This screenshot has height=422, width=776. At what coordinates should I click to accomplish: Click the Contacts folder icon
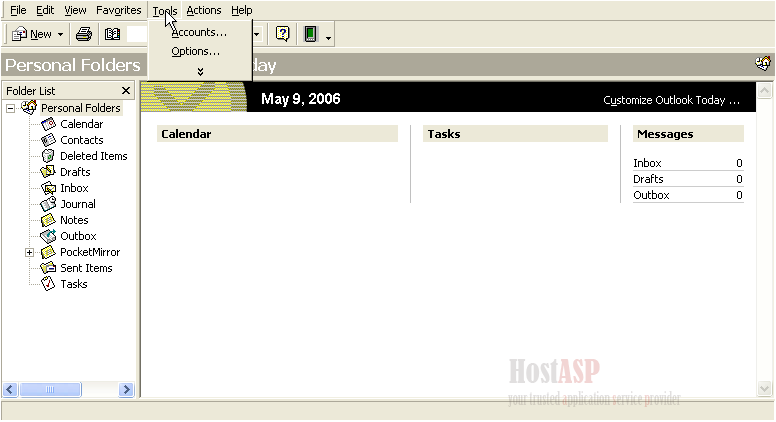[x=48, y=140]
